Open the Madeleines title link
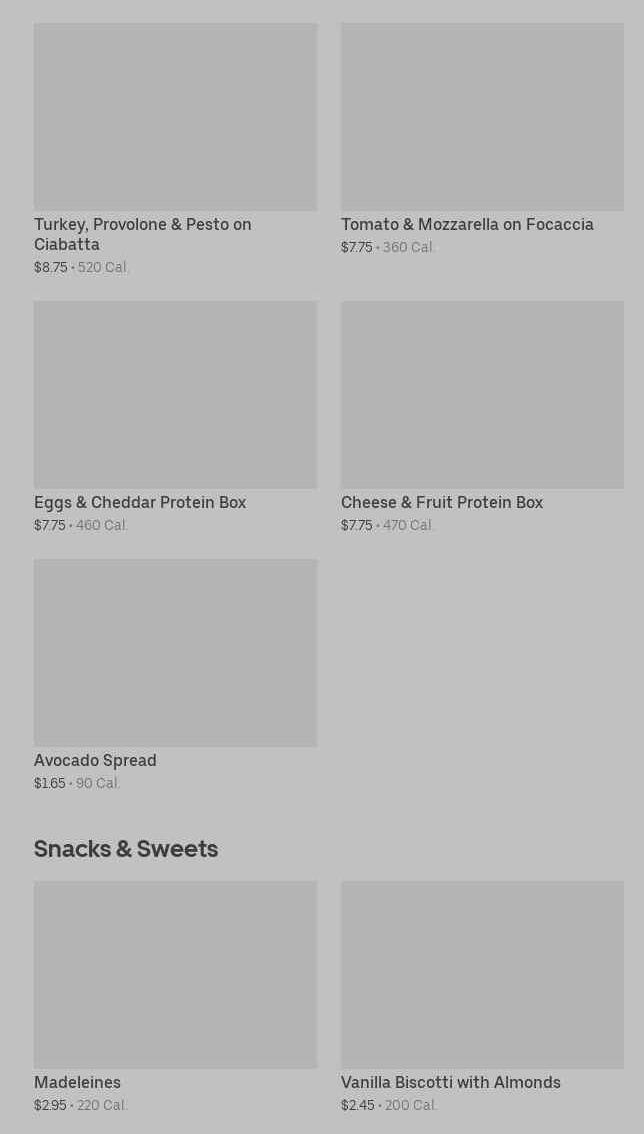This screenshot has width=644, height=1134. pyautogui.click(x=77, y=1083)
